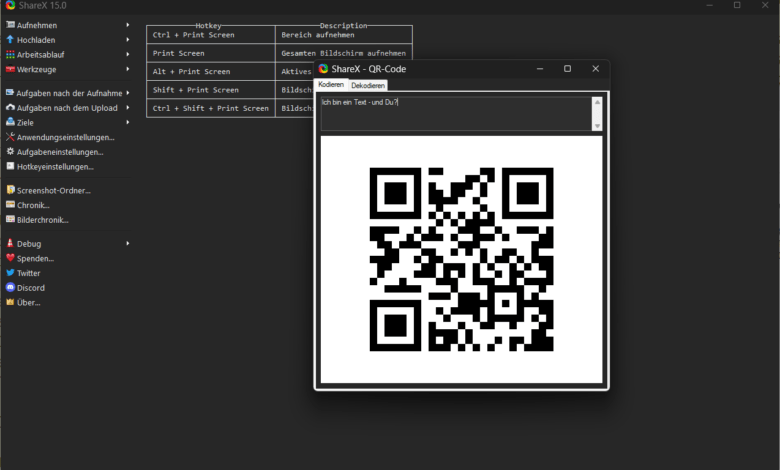Open the Ziele menu
Image resolution: width=780 pixels, height=470 pixels.
click(x=25, y=122)
